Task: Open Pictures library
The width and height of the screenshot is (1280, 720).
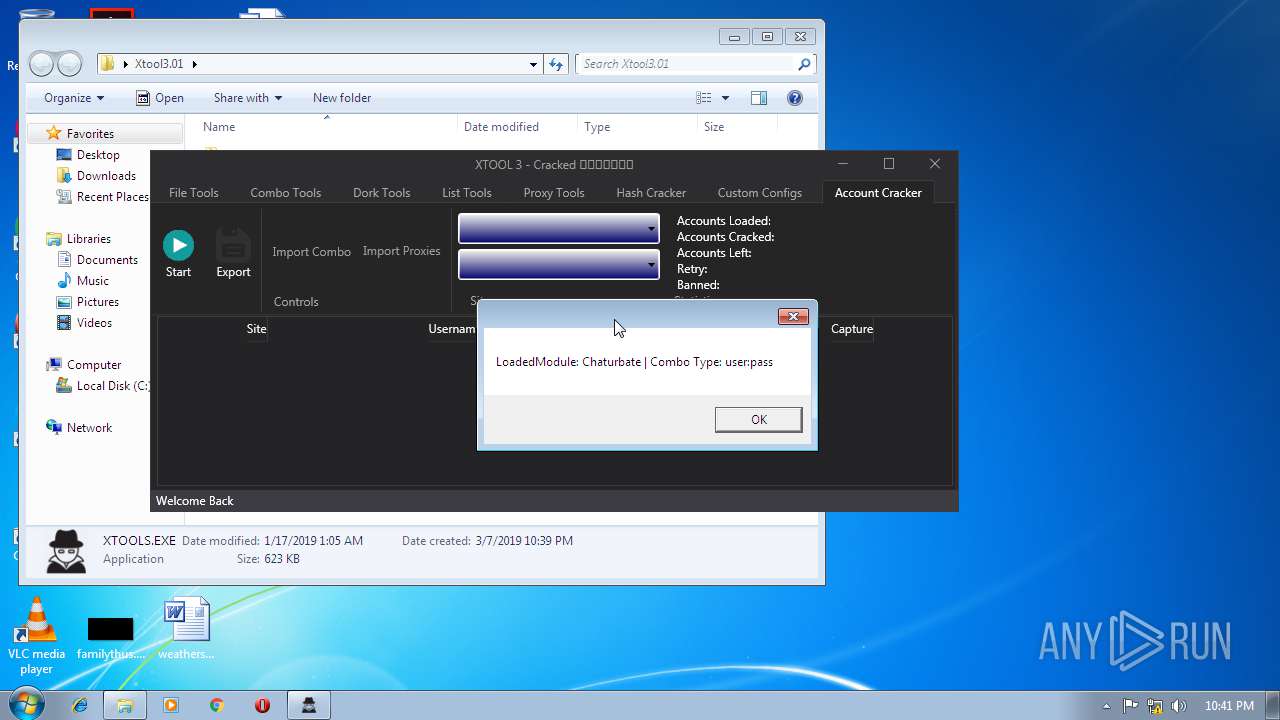Action: pyautogui.click(x=98, y=302)
